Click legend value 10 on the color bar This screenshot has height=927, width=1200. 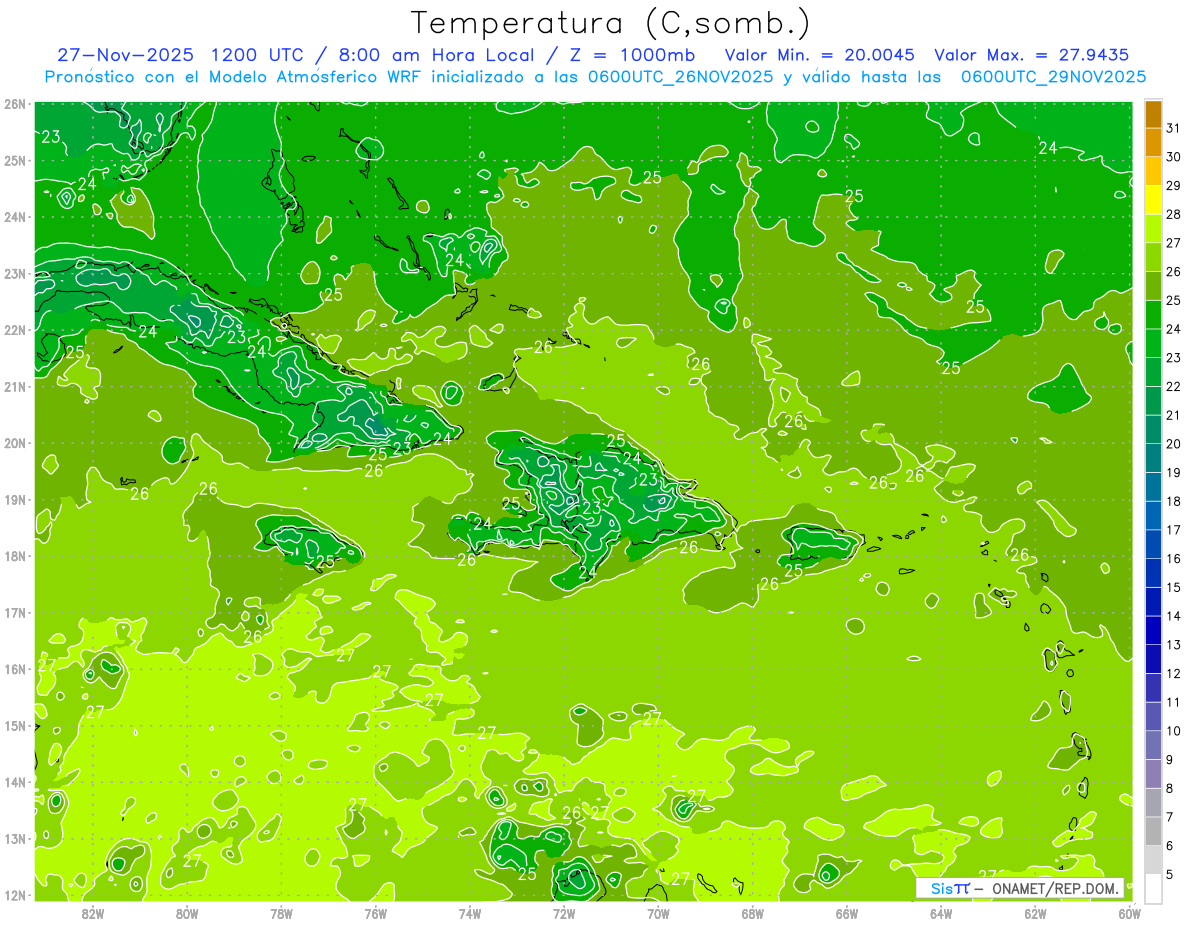pos(1174,730)
